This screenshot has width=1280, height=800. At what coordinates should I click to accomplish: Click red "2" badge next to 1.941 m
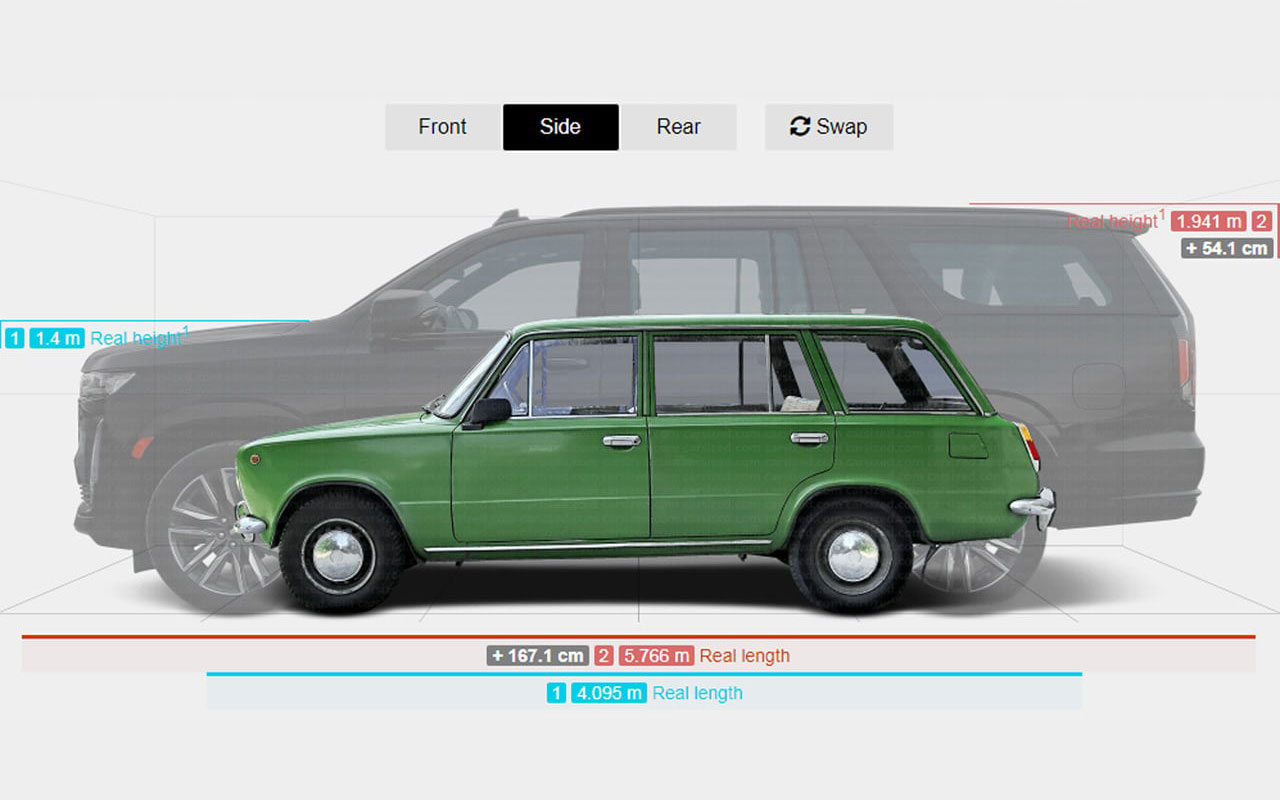[1262, 222]
